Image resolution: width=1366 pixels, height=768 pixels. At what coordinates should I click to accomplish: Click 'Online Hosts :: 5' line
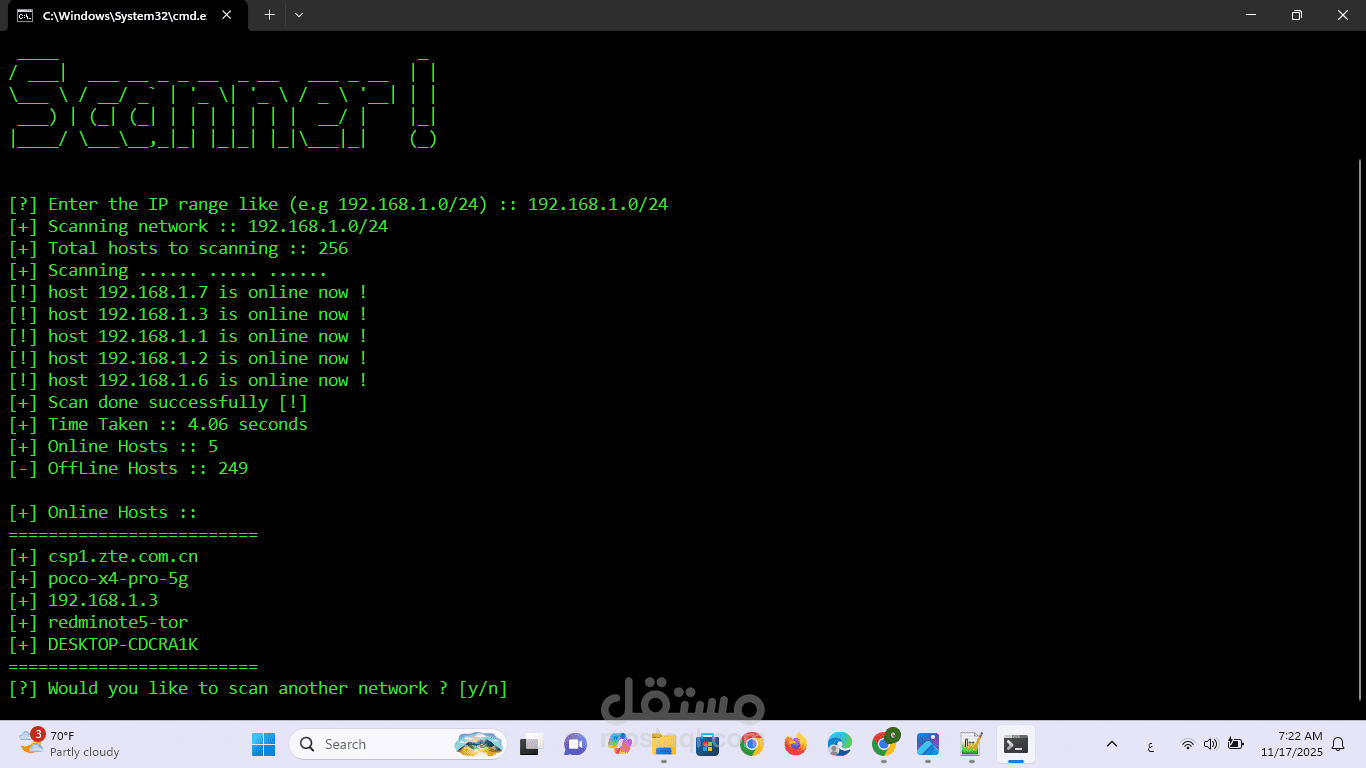point(113,446)
